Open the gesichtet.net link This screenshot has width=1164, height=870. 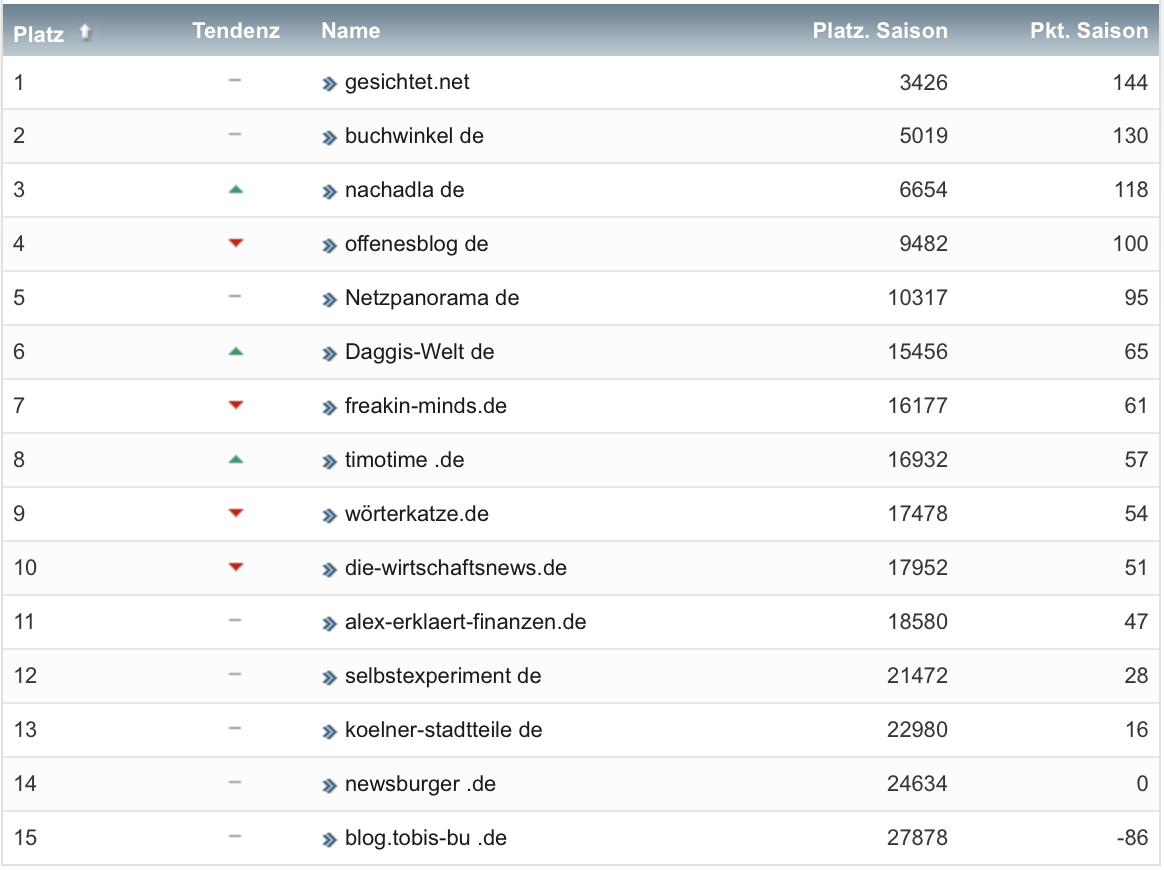pyautogui.click(x=407, y=82)
